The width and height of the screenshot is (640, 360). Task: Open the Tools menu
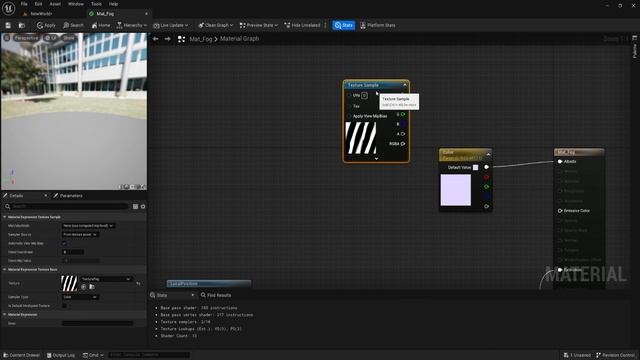[96, 4]
